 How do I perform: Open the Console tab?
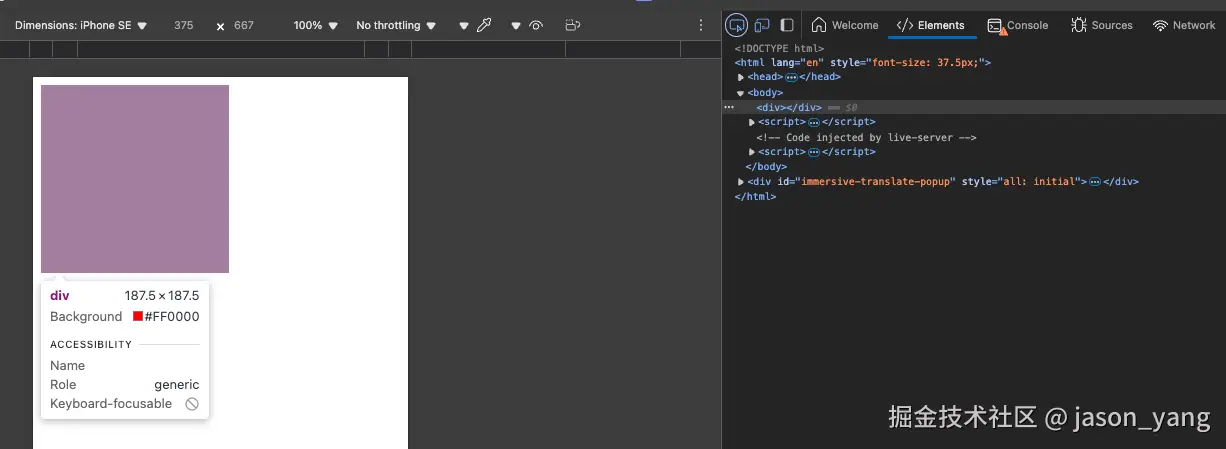[x=1018, y=25]
